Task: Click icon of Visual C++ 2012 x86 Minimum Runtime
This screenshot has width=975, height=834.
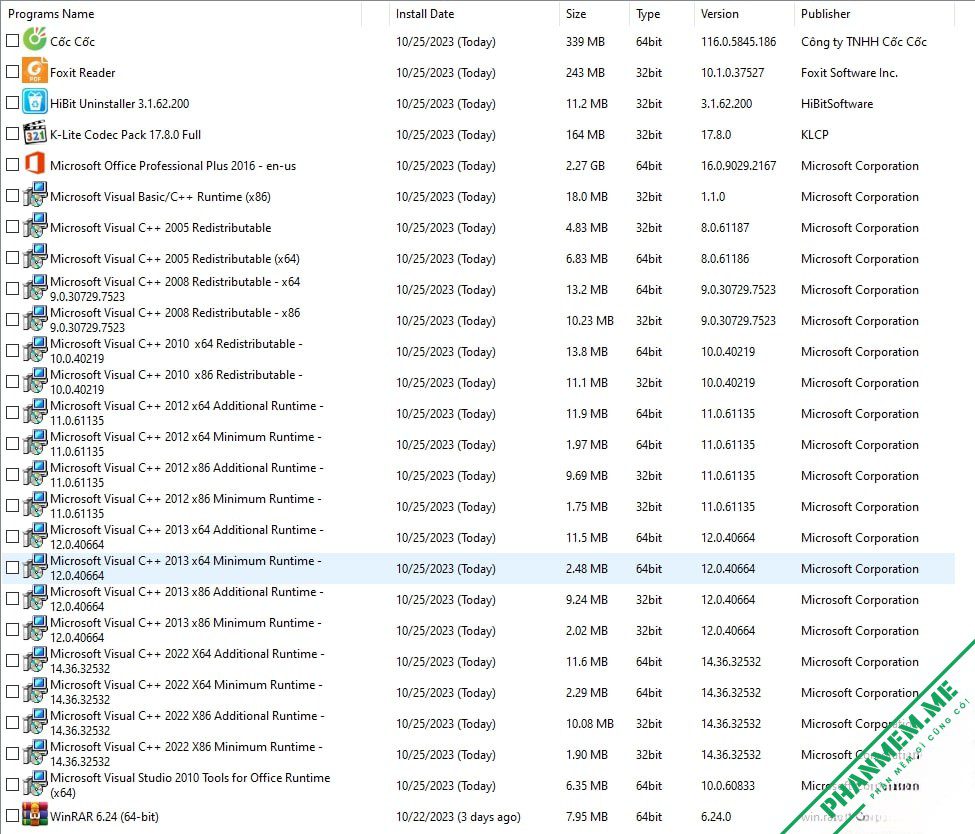Action: (x=35, y=506)
